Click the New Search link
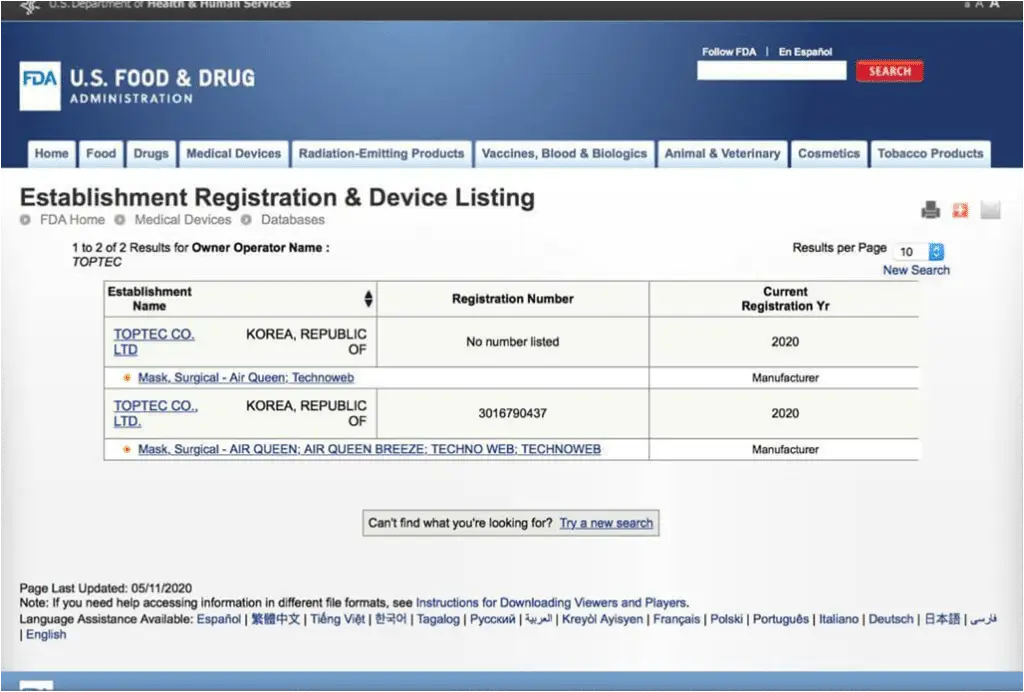 pos(916,270)
